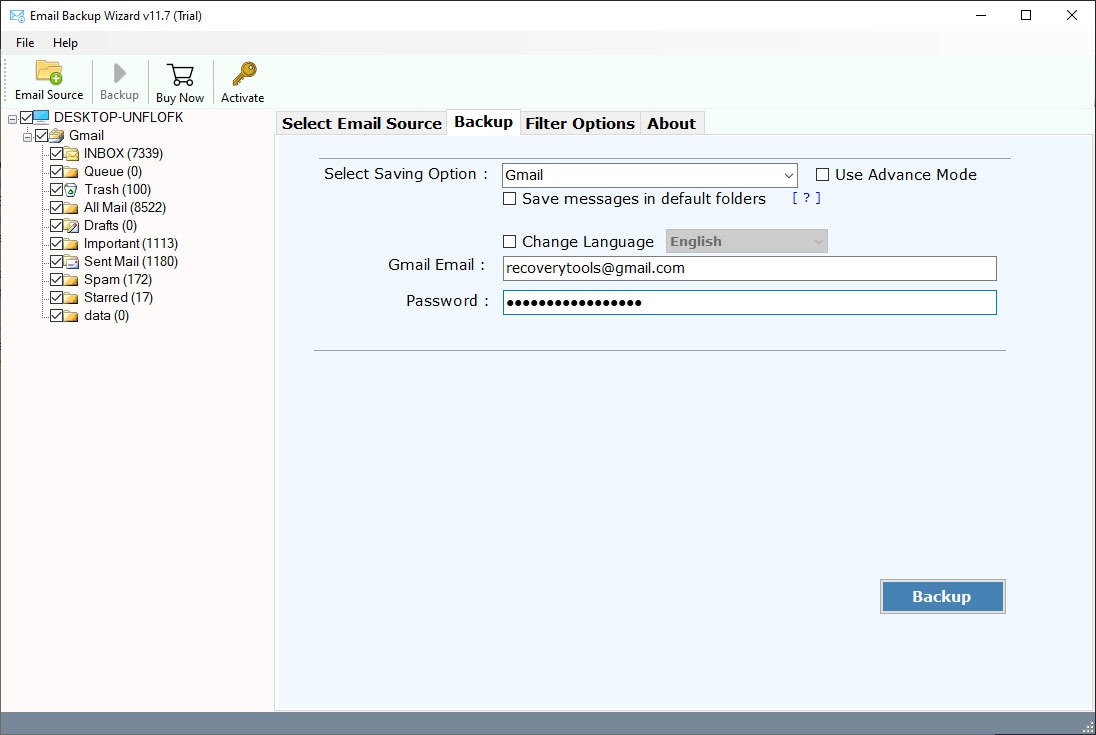
Task: Select the Sent Mail folder icon
Action: pos(72,262)
